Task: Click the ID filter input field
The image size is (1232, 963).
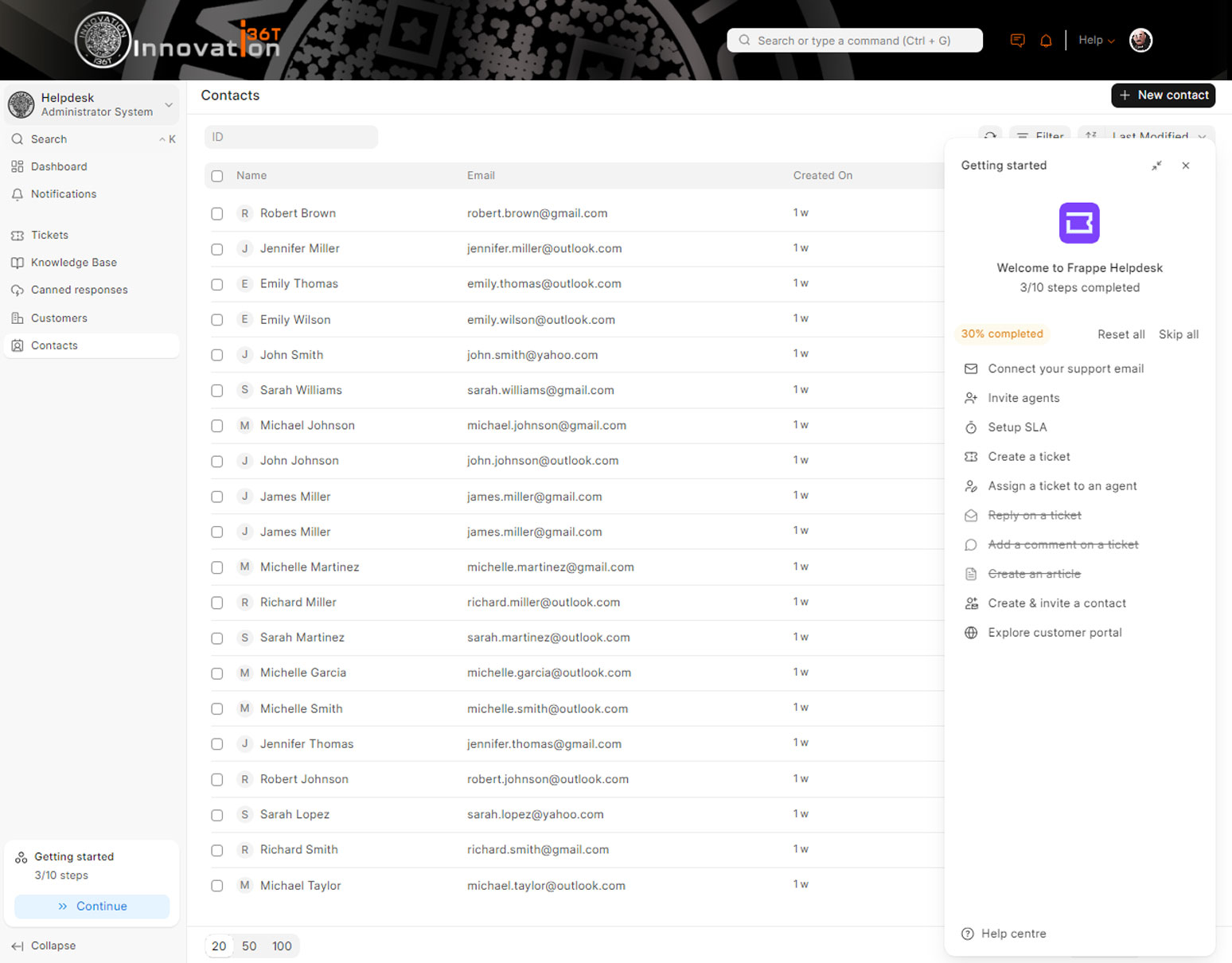Action: click(291, 137)
